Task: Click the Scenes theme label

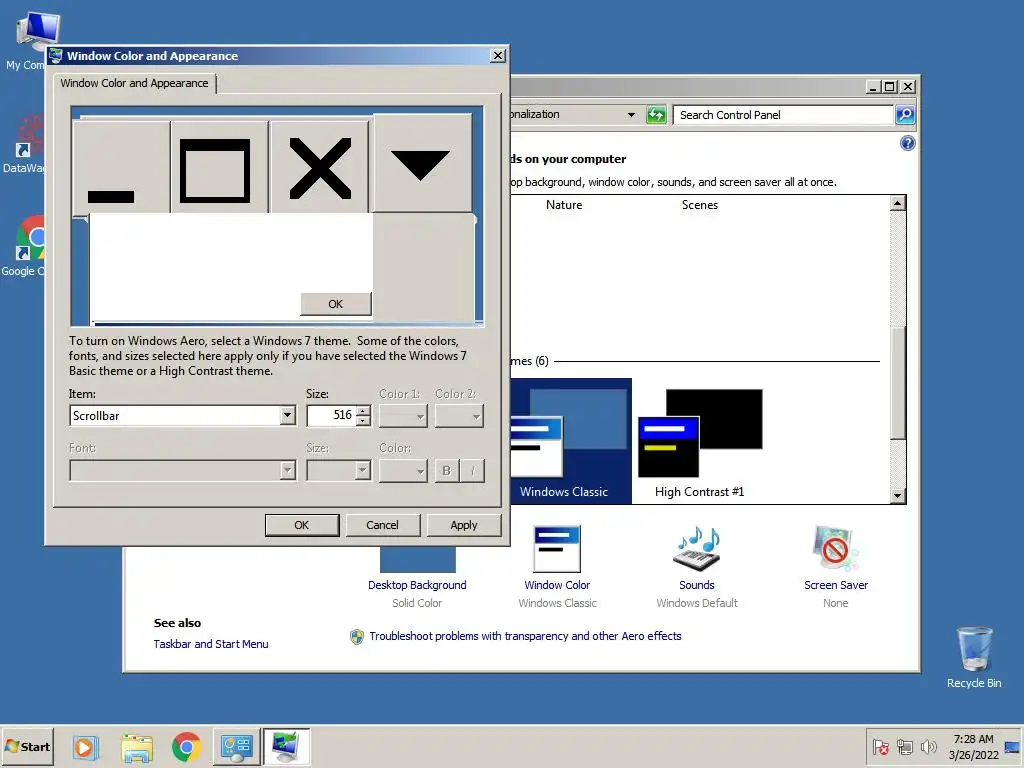Action: (699, 205)
